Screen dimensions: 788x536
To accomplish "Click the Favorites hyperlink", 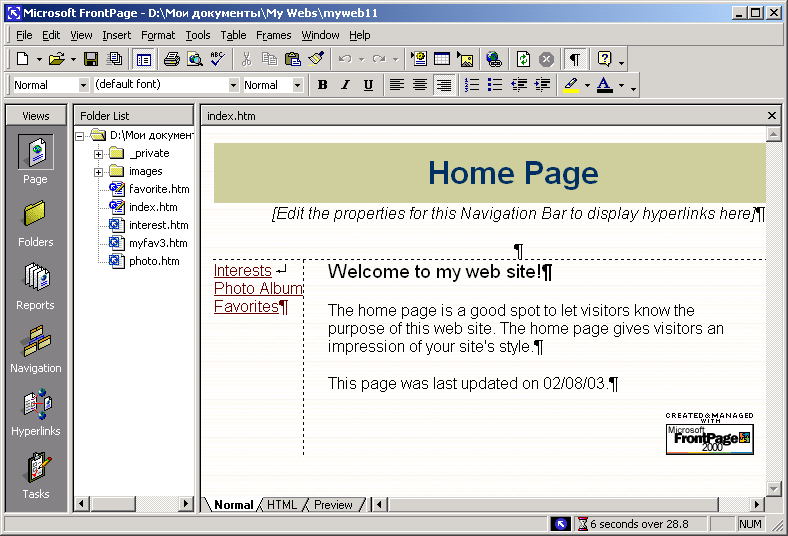I will (x=246, y=306).
